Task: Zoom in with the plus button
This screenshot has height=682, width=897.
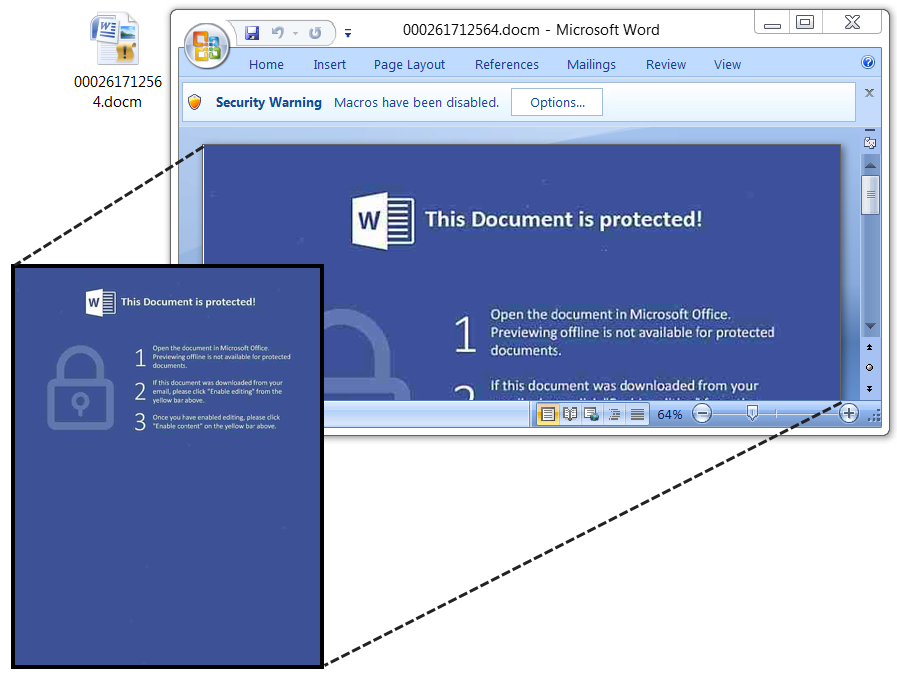Action: [848, 413]
